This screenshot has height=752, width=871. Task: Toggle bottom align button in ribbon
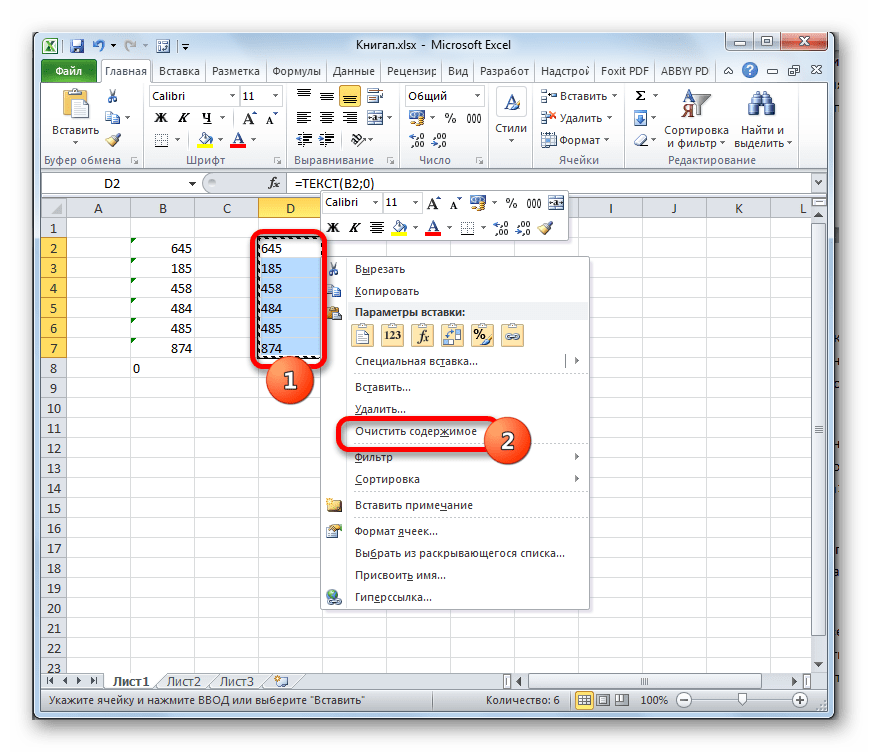[350, 97]
